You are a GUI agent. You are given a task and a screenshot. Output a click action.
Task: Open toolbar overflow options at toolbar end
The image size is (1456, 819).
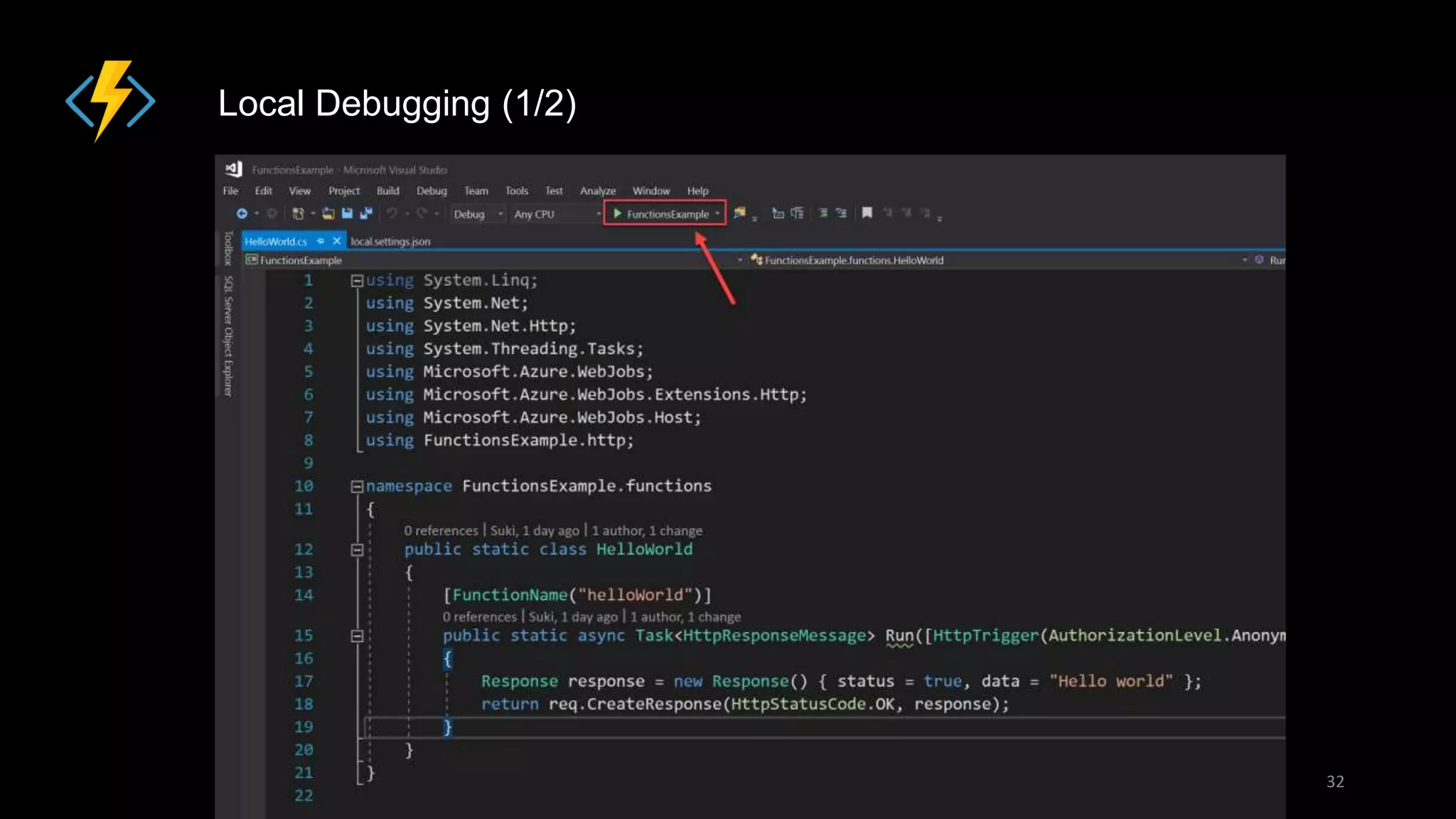point(939,218)
